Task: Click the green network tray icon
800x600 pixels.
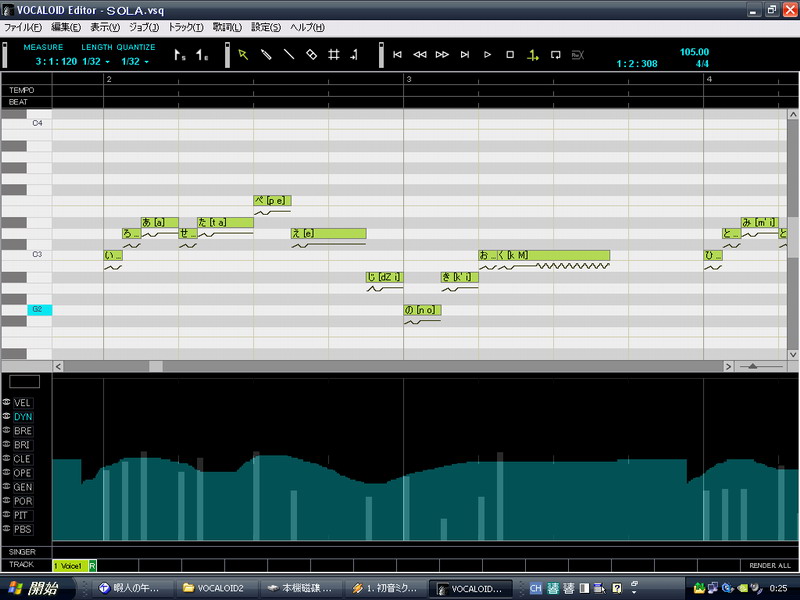Action: [x=699, y=589]
